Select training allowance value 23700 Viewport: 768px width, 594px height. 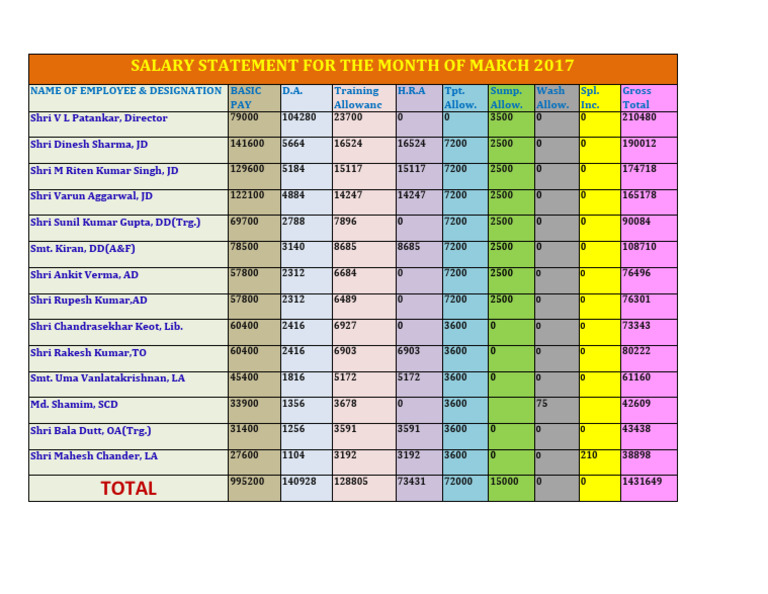click(348, 117)
